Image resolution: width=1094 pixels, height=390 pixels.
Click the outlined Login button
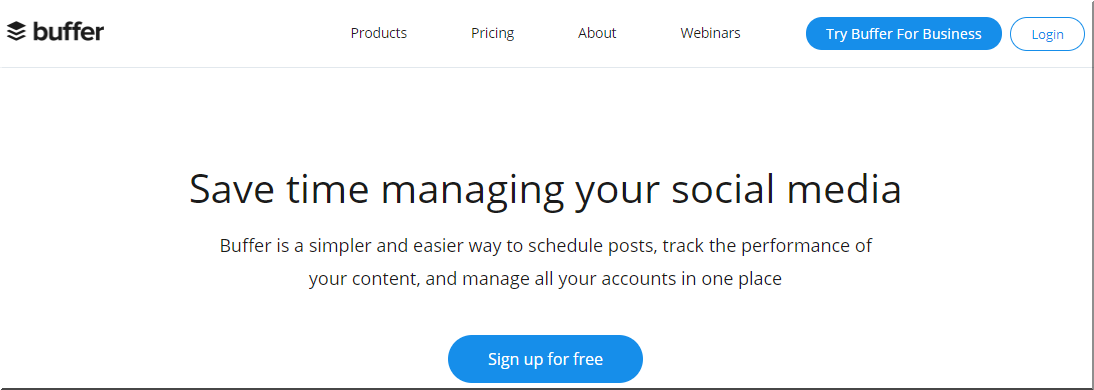[1047, 34]
